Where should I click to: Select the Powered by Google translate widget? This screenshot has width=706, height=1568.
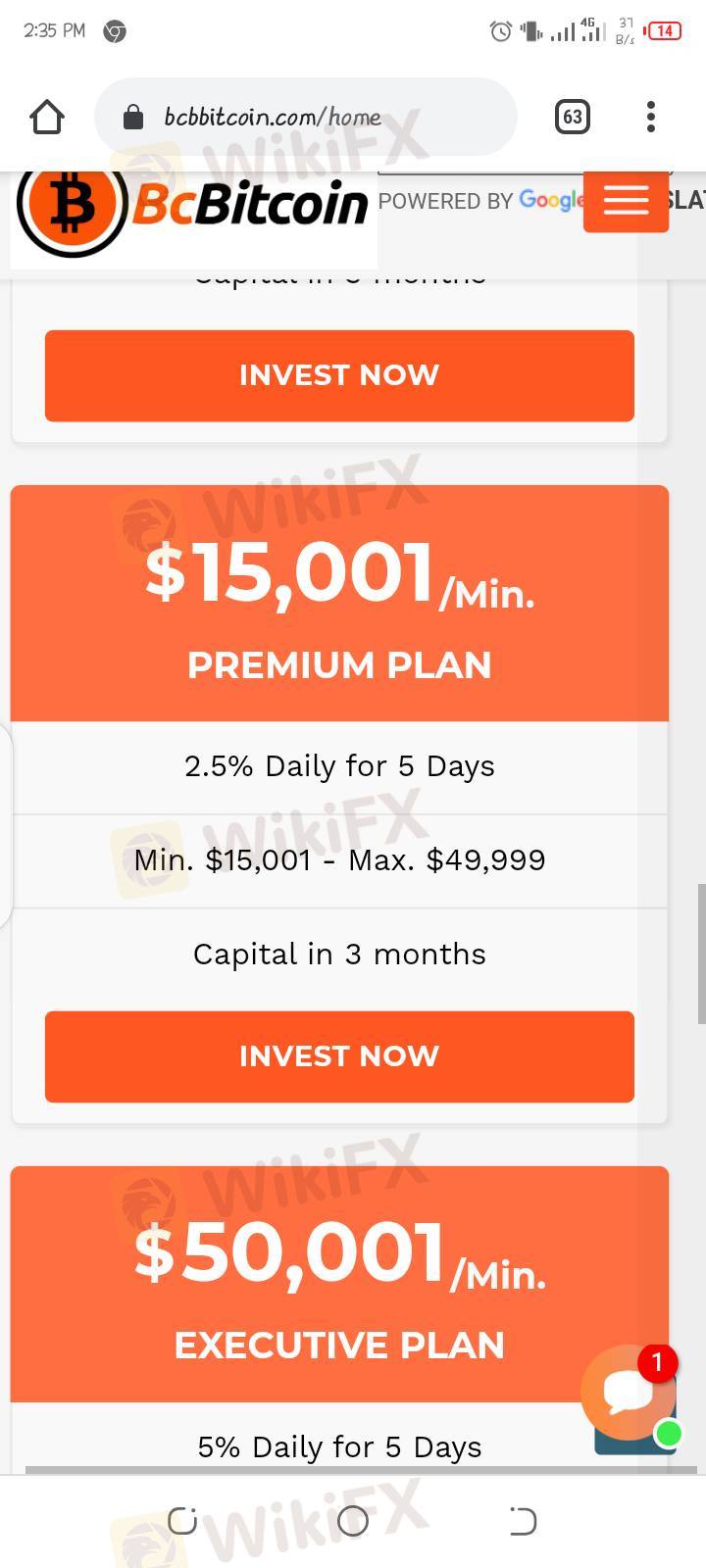[x=480, y=201]
